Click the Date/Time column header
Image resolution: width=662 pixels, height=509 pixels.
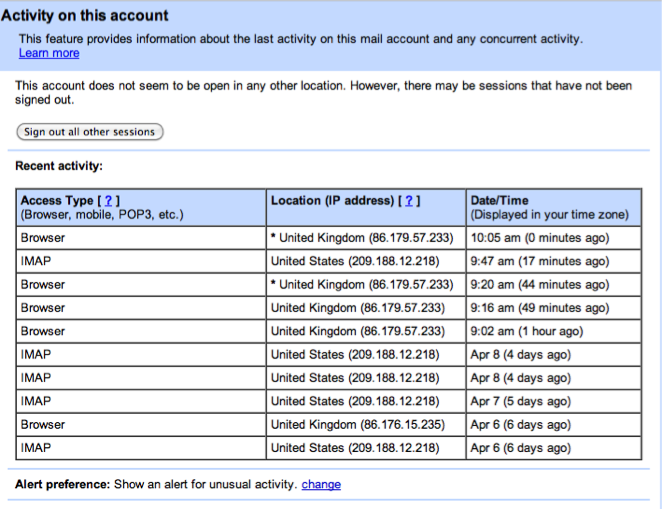click(x=499, y=201)
